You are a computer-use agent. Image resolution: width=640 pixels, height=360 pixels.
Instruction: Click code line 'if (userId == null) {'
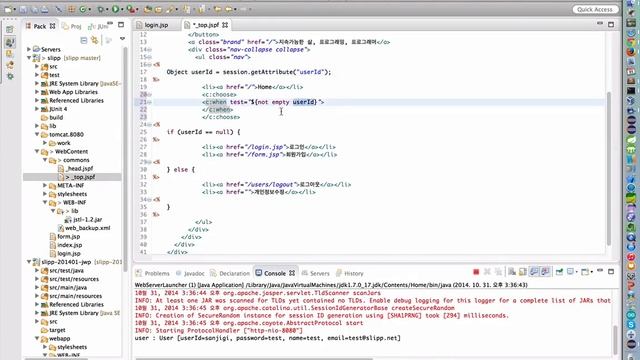203,132
